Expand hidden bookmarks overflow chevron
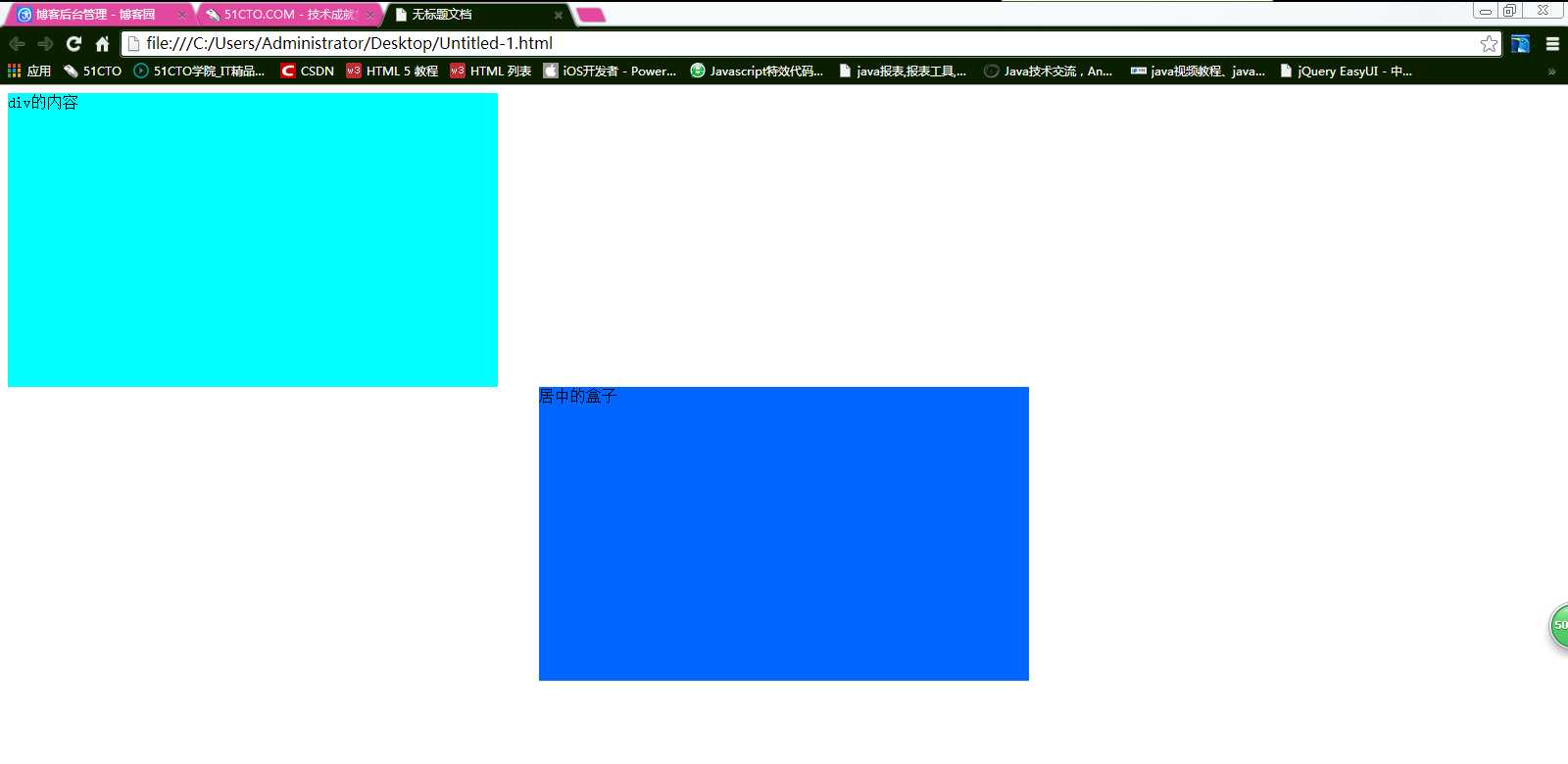The height and width of the screenshot is (764, 1568). click(1551, 72)
